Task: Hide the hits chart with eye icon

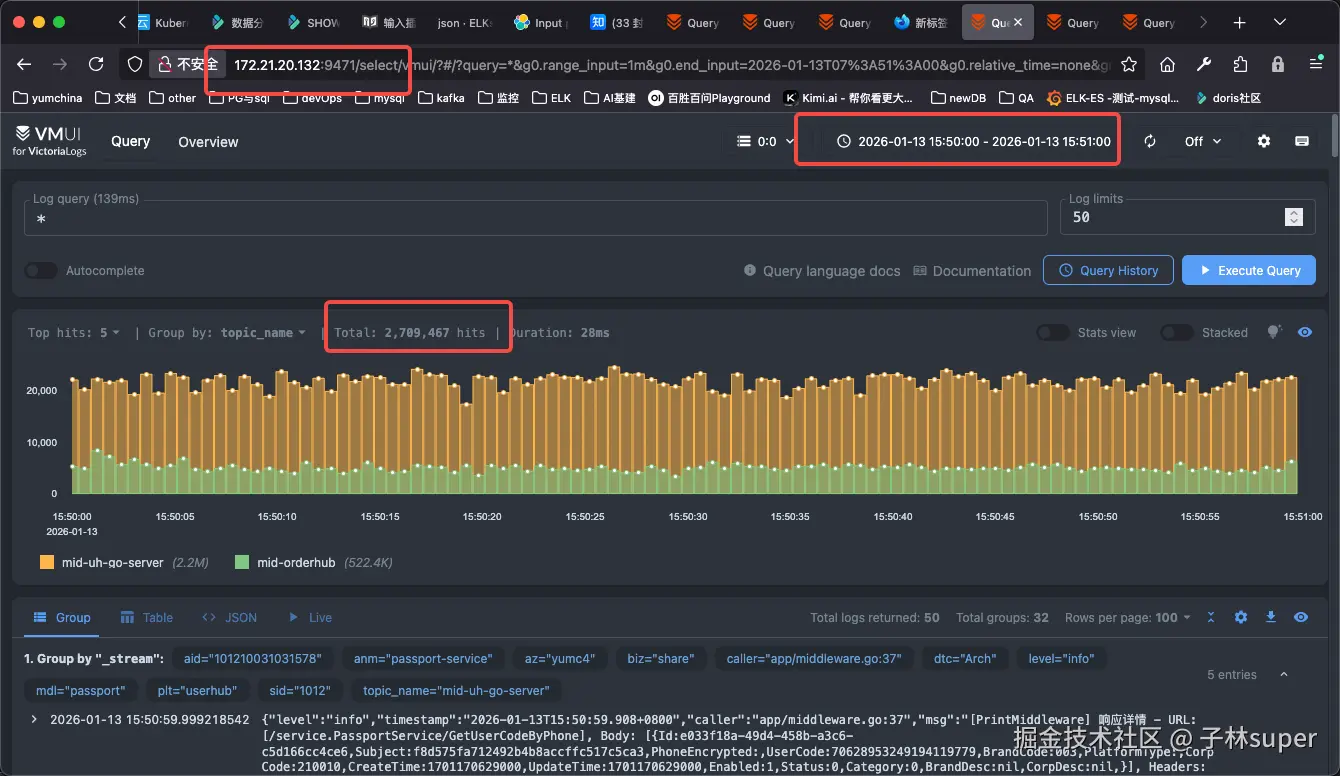Action: click(x=1305, y=332)
